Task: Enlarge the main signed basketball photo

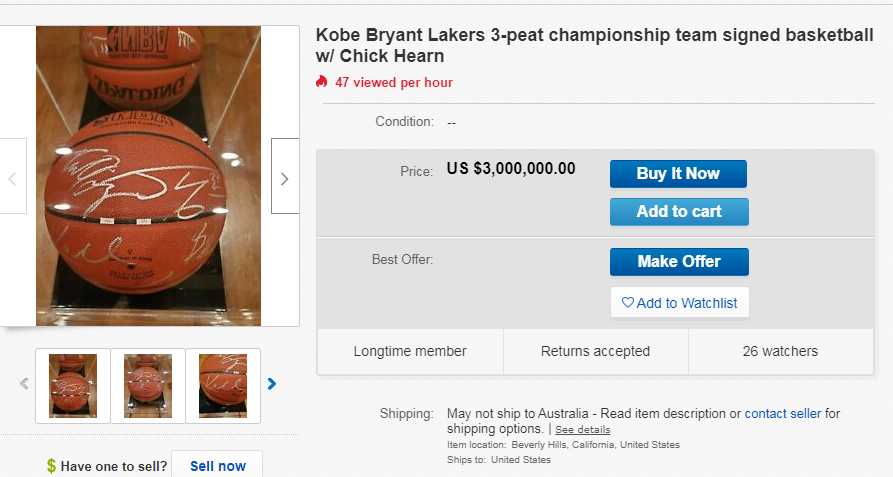Action: click(x=148, y=175)
